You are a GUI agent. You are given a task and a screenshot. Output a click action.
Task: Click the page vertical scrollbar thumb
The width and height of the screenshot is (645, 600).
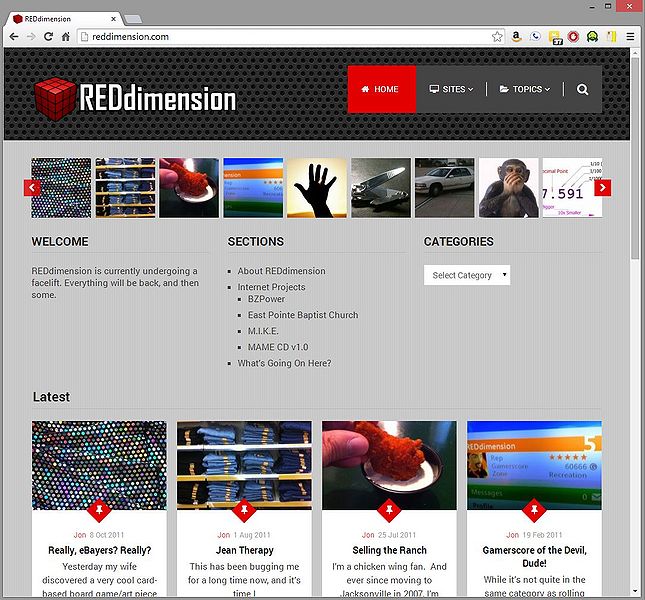(635, 158)
